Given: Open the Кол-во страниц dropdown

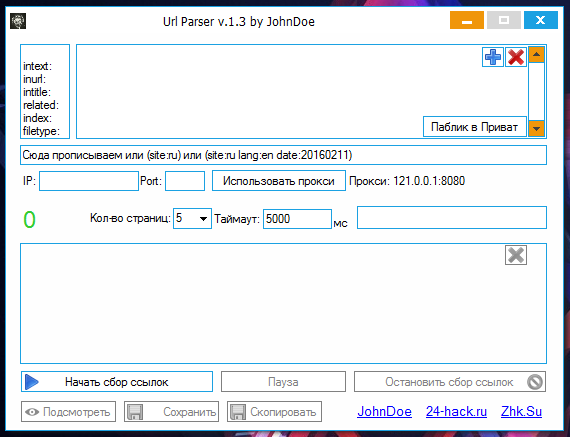Looking at the screenshot, I should click(192, 218).
